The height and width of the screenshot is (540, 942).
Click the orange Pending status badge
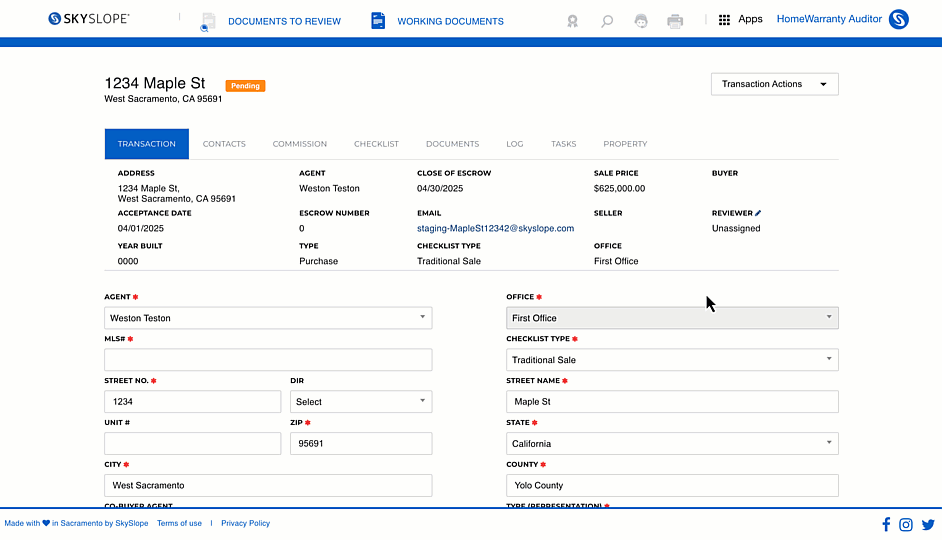point(245,86)
